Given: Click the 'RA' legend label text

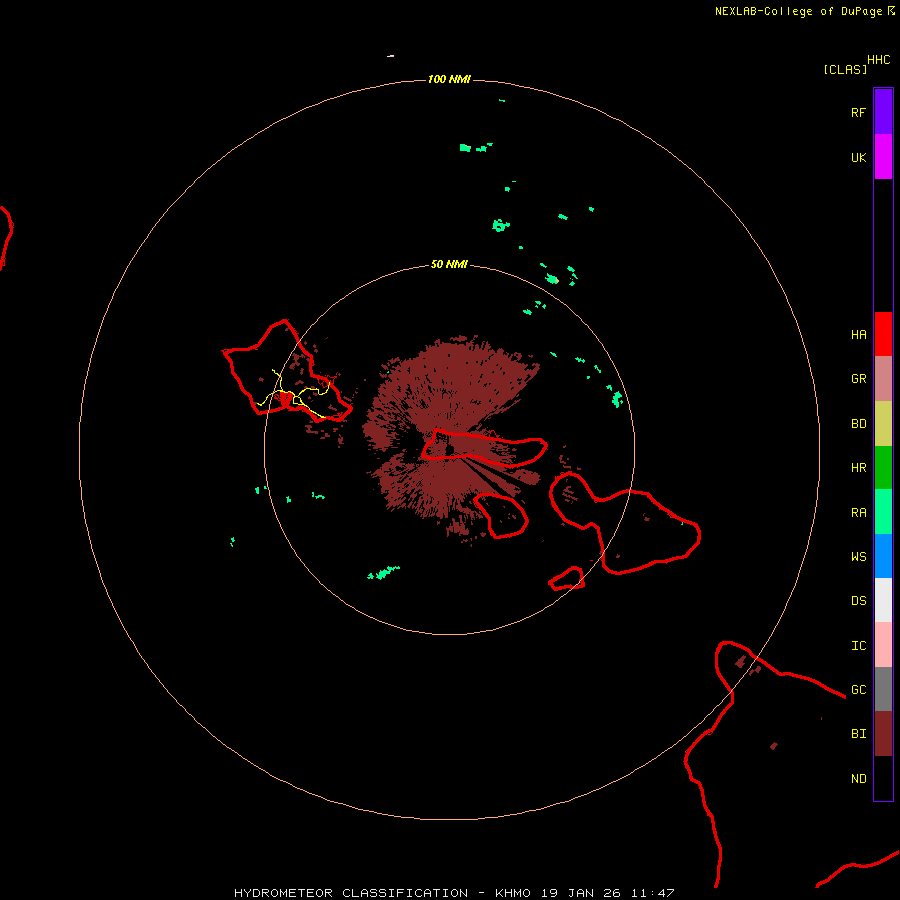Looking at the screenshot, I should click(x=858, y=513).
